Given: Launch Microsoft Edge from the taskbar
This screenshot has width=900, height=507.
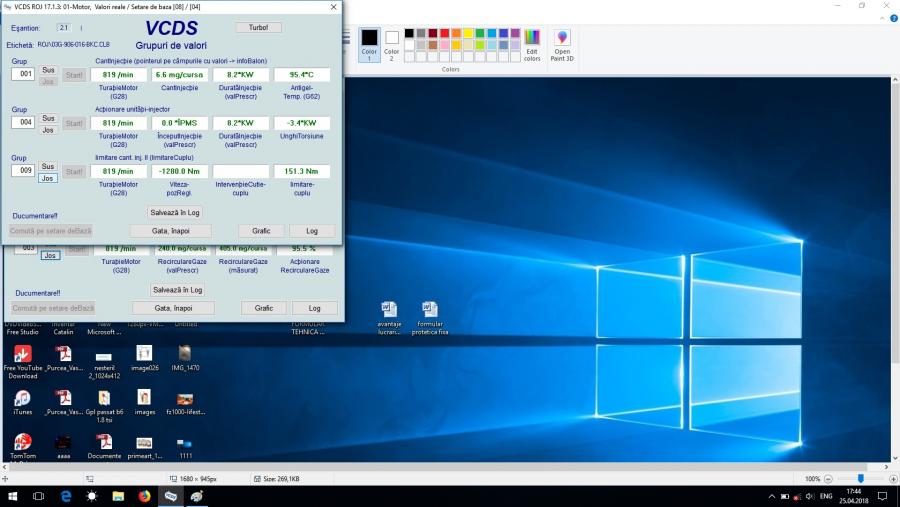Looking at the screenshot, I should (66, 496).
